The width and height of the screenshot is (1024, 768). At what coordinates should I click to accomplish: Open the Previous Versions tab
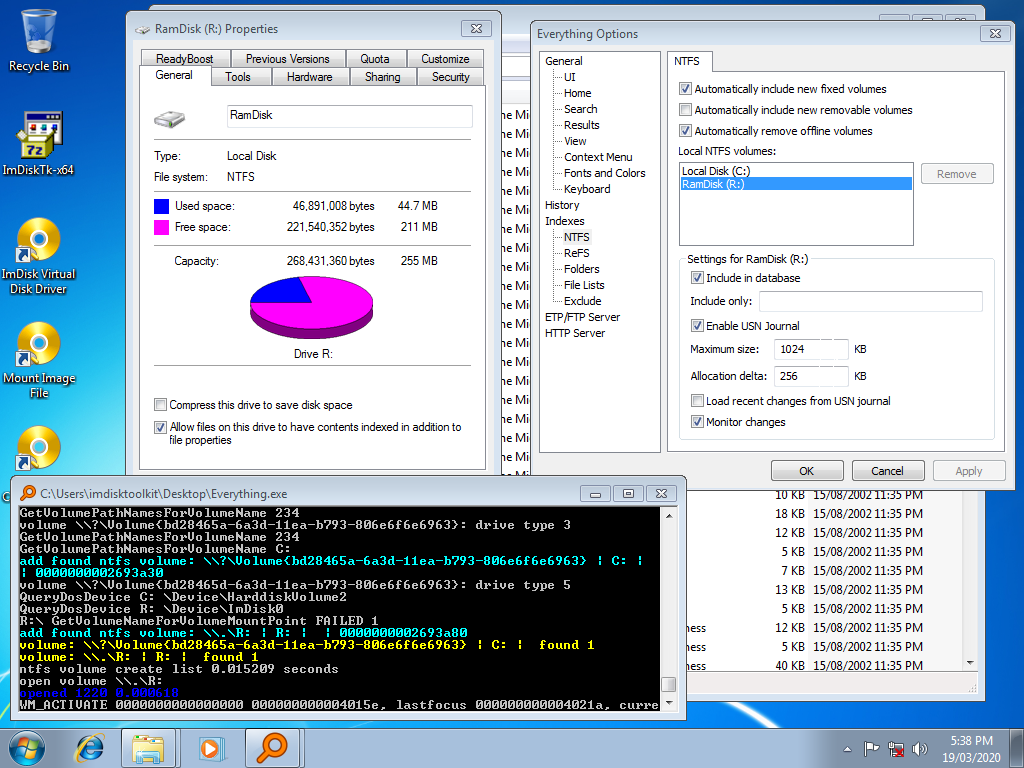287,59
